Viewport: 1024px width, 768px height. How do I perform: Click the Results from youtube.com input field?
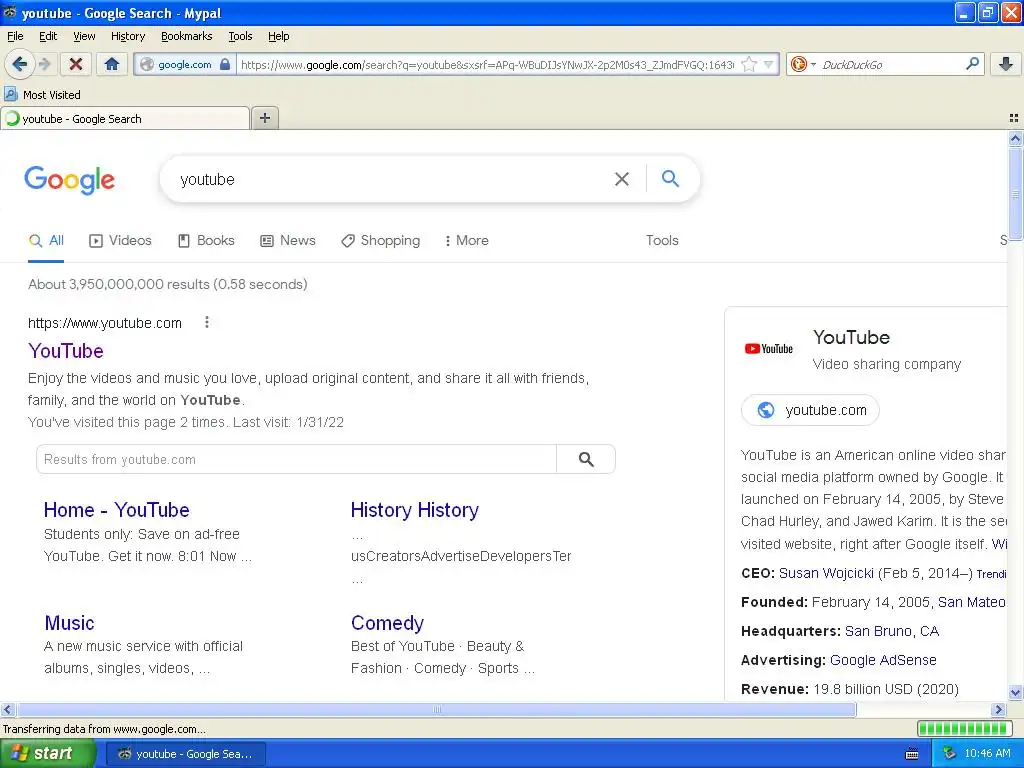296,459
